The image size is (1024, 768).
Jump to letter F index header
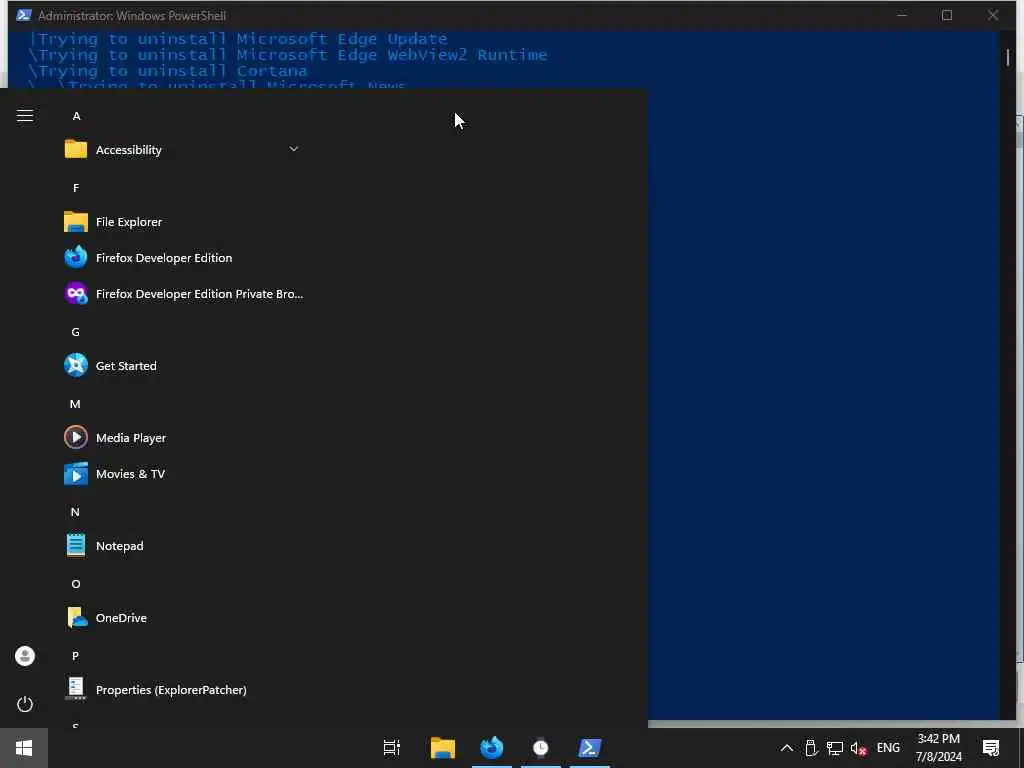pyautogui.click(x=76, y=188)
